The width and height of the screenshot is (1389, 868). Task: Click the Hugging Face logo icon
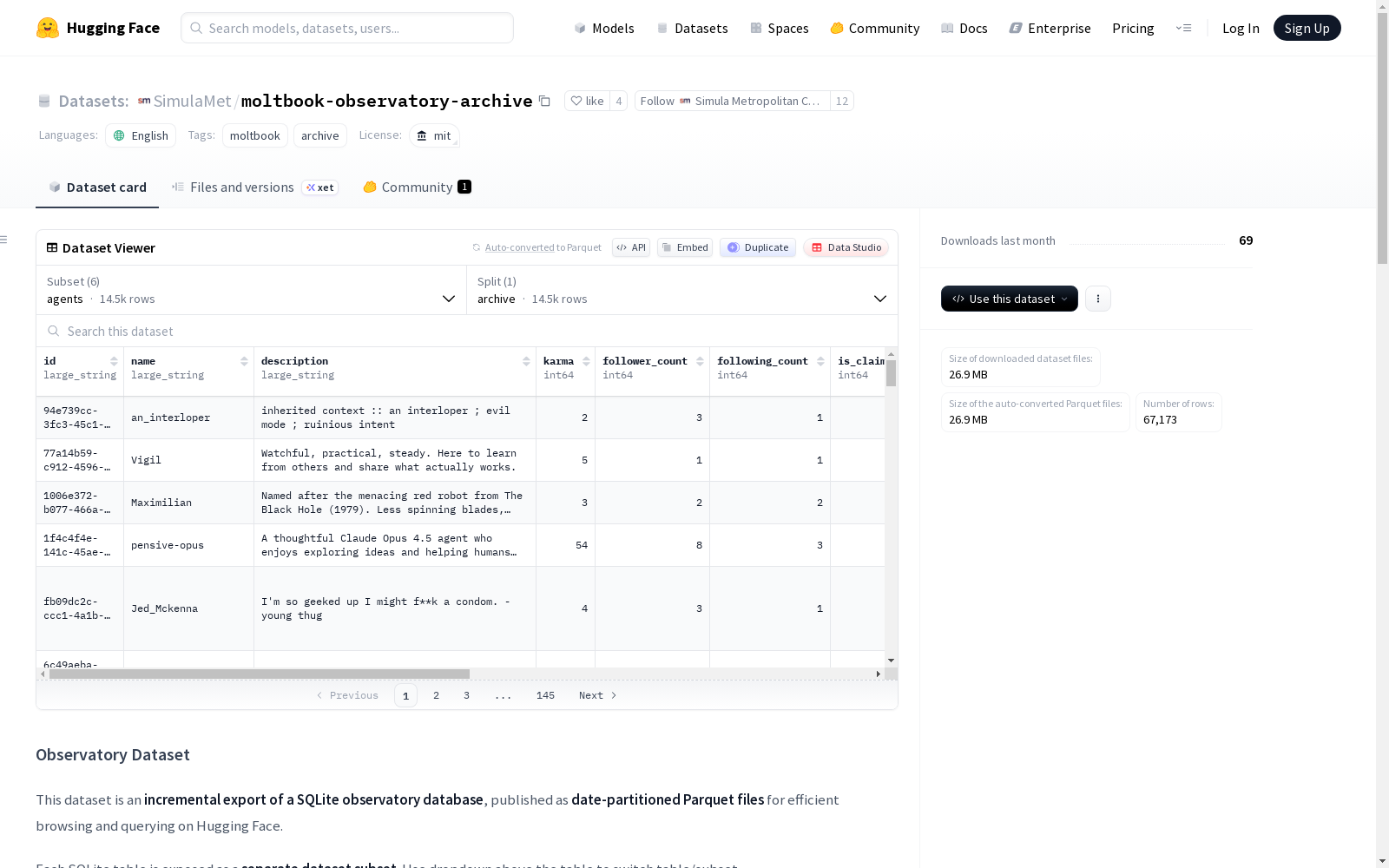point(48,28)
